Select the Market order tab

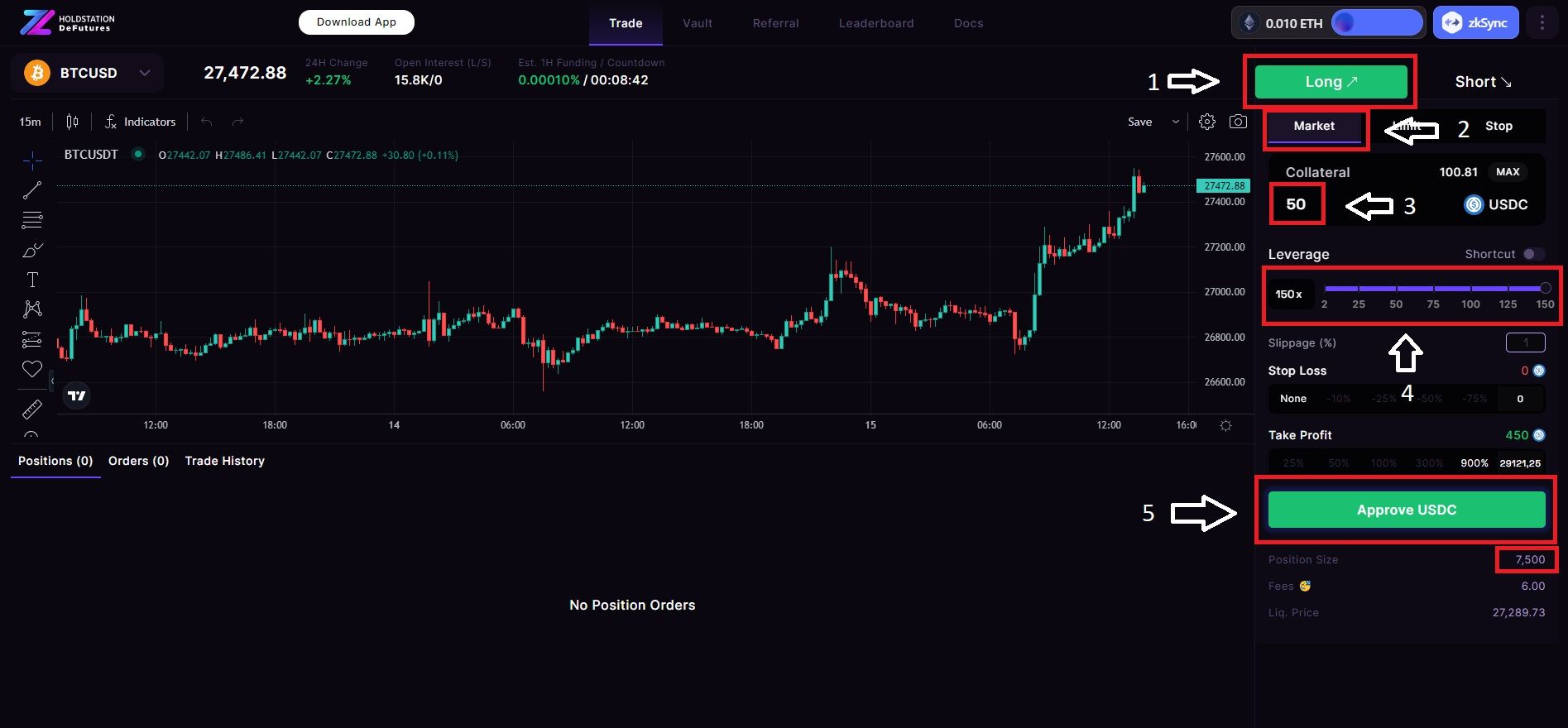(1314, 126)
